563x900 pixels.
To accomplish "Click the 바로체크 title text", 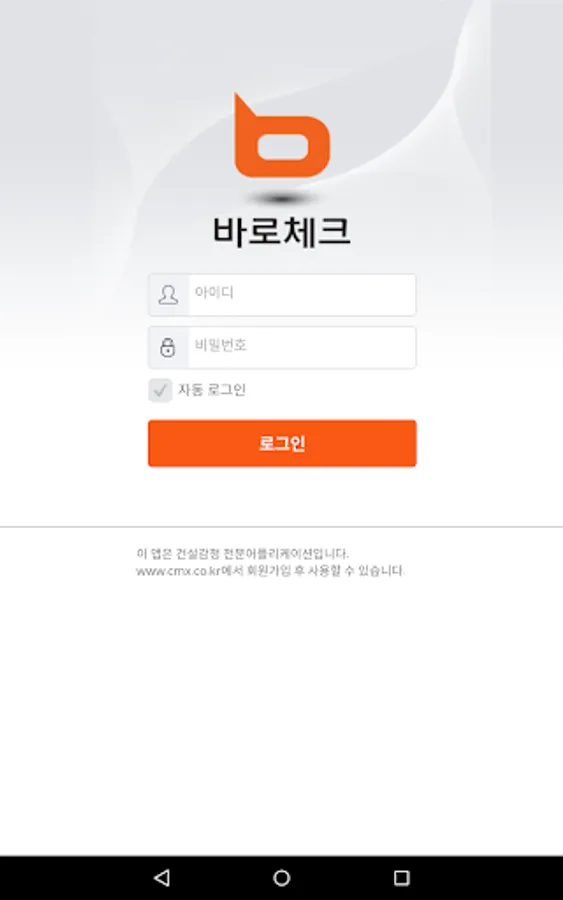I will [282, 231].
